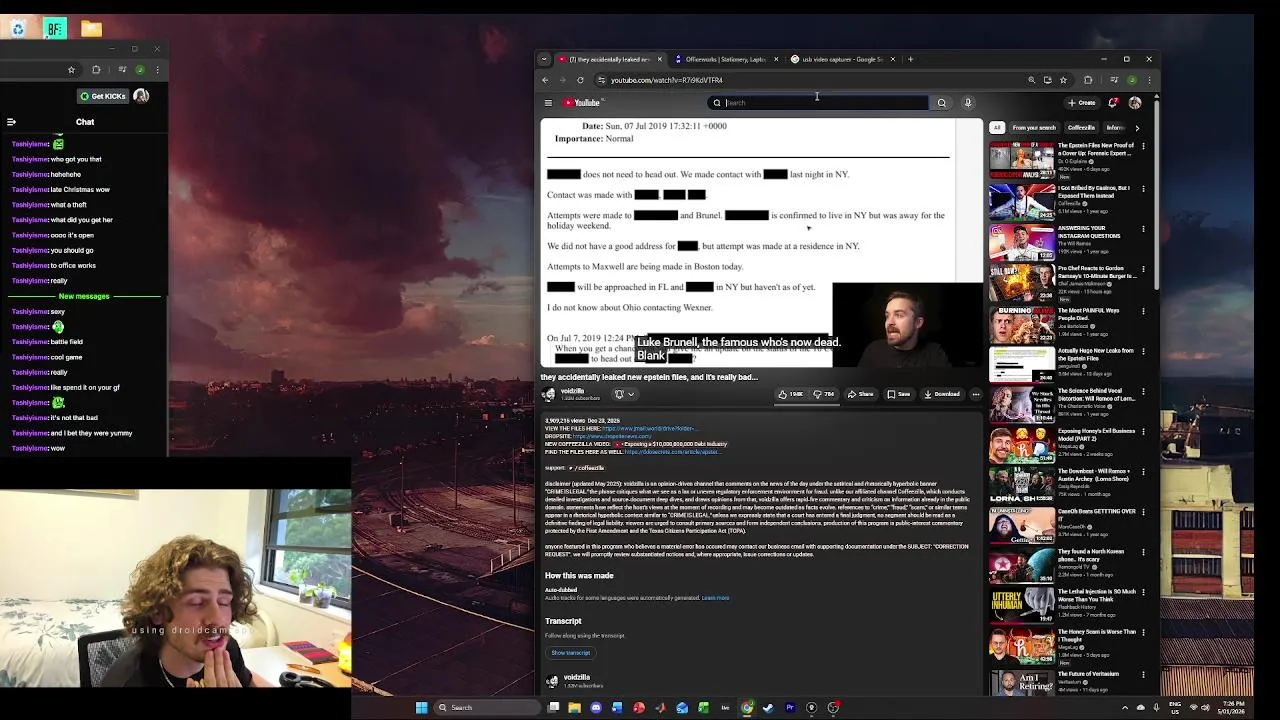Open notification bell dropdown for voidzilla
Image resolution: width=1280 pixels, height=720 pixels.
tap(623, 394)
